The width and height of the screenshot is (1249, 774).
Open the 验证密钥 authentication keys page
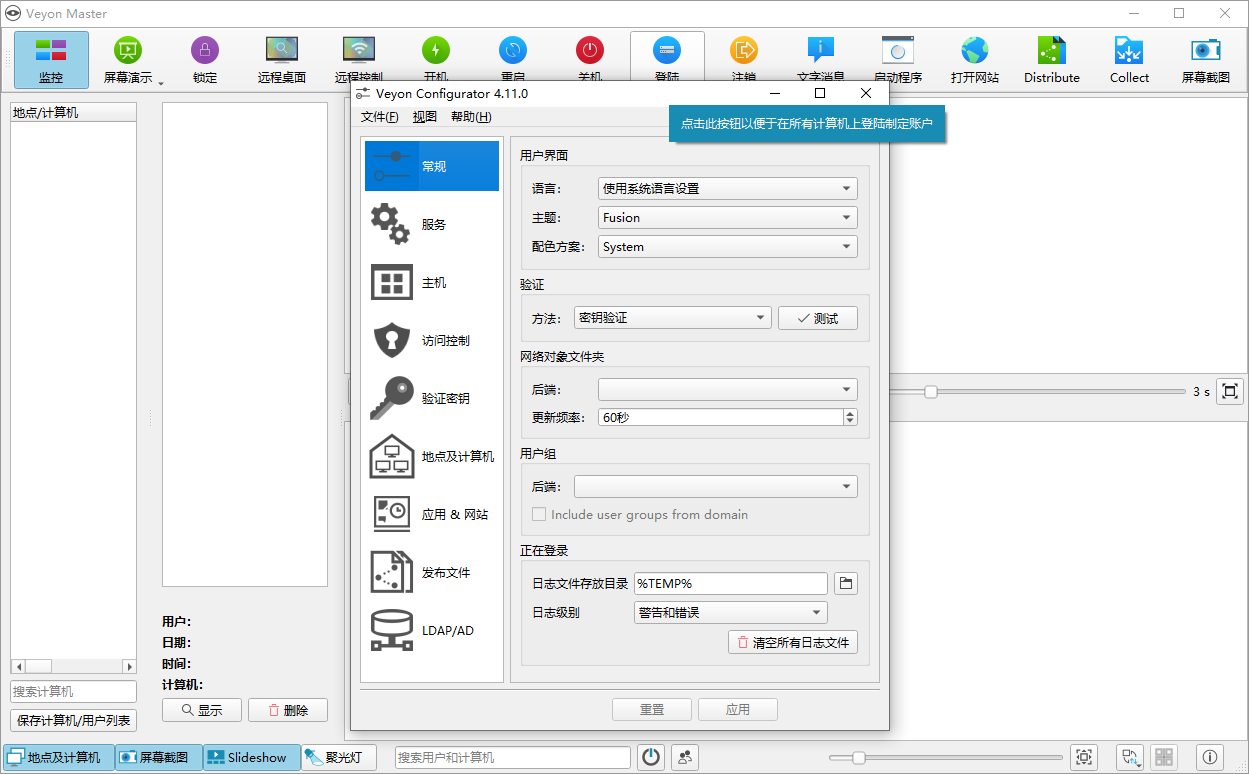coord(432,398)
